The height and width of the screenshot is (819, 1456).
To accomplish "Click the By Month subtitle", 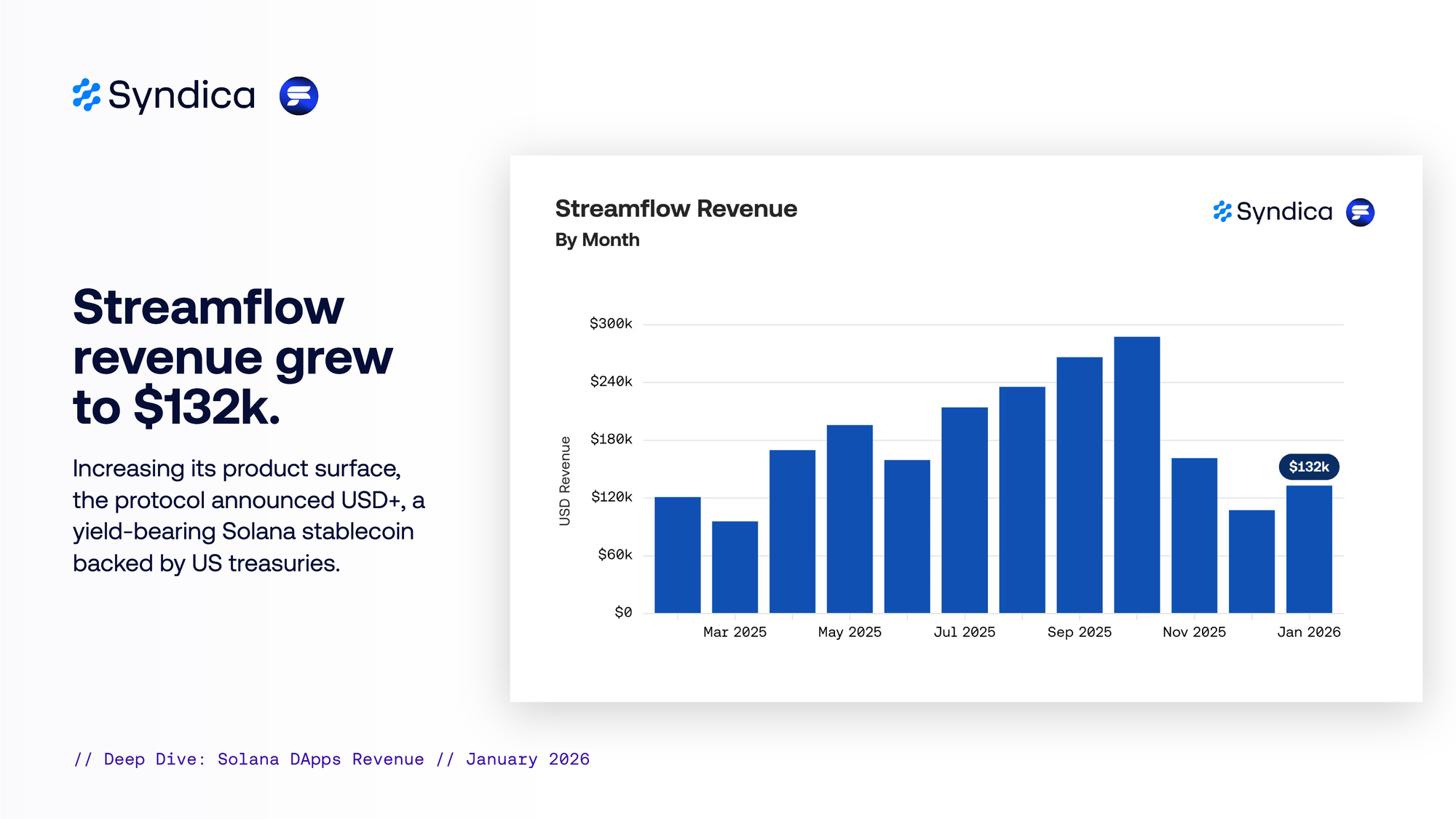I will (597, 240).
